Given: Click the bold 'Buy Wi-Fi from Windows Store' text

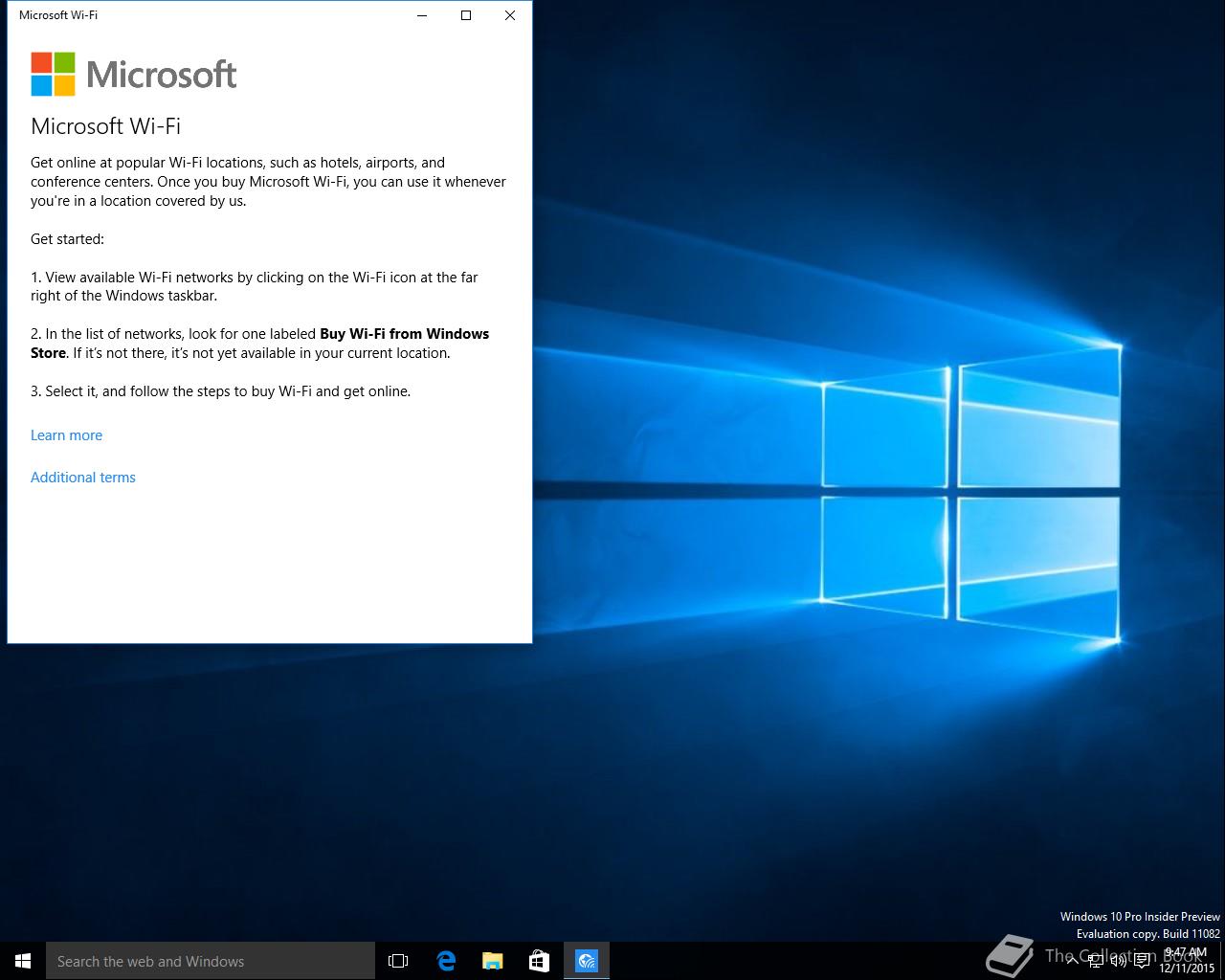Looking at the screenshot, I should click(259, 344).
